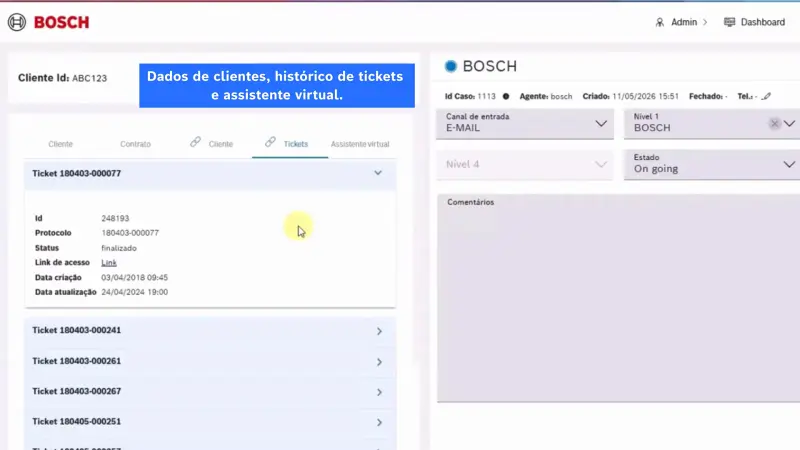Click the Ticket 180405-000251 title
The image size is (800, 450).
click(x=77, y=421)
